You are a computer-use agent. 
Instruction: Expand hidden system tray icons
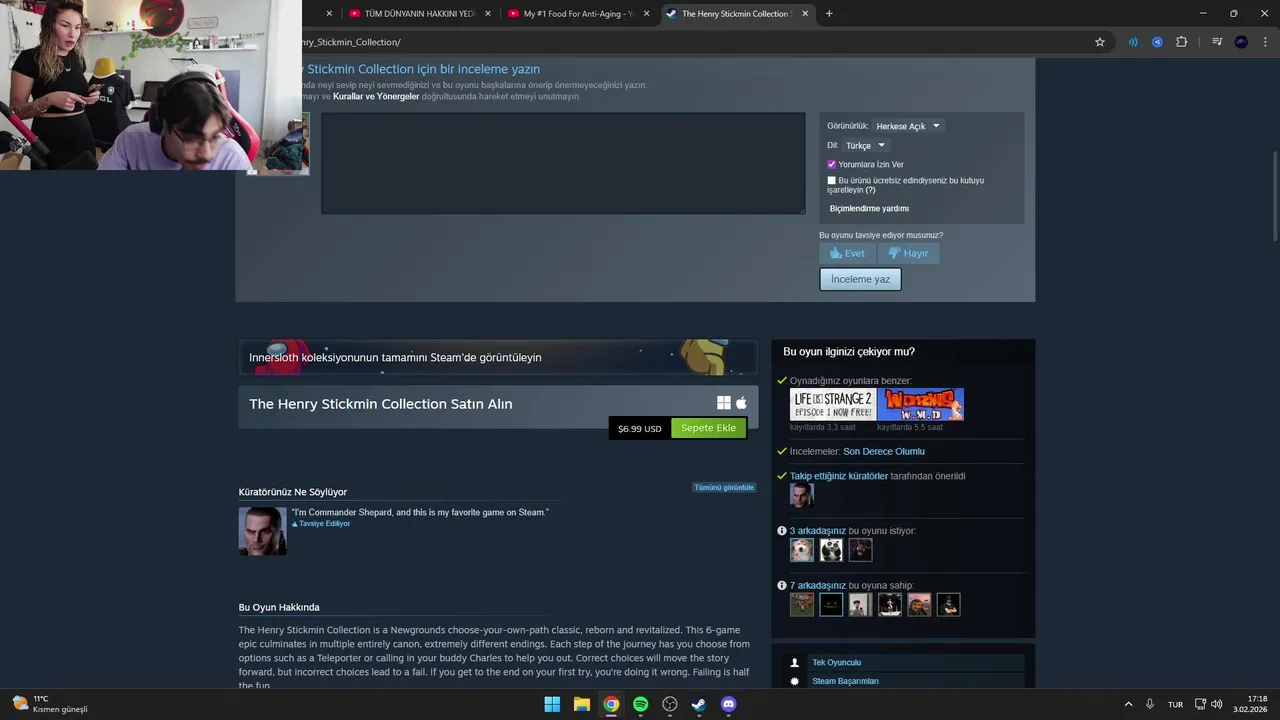tap(1128, 704)
